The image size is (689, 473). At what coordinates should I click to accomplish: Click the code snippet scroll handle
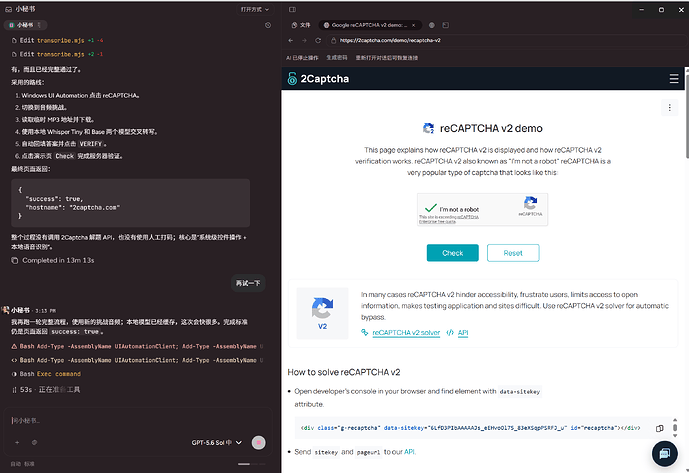pyautogui.click(x=675, y=428)
